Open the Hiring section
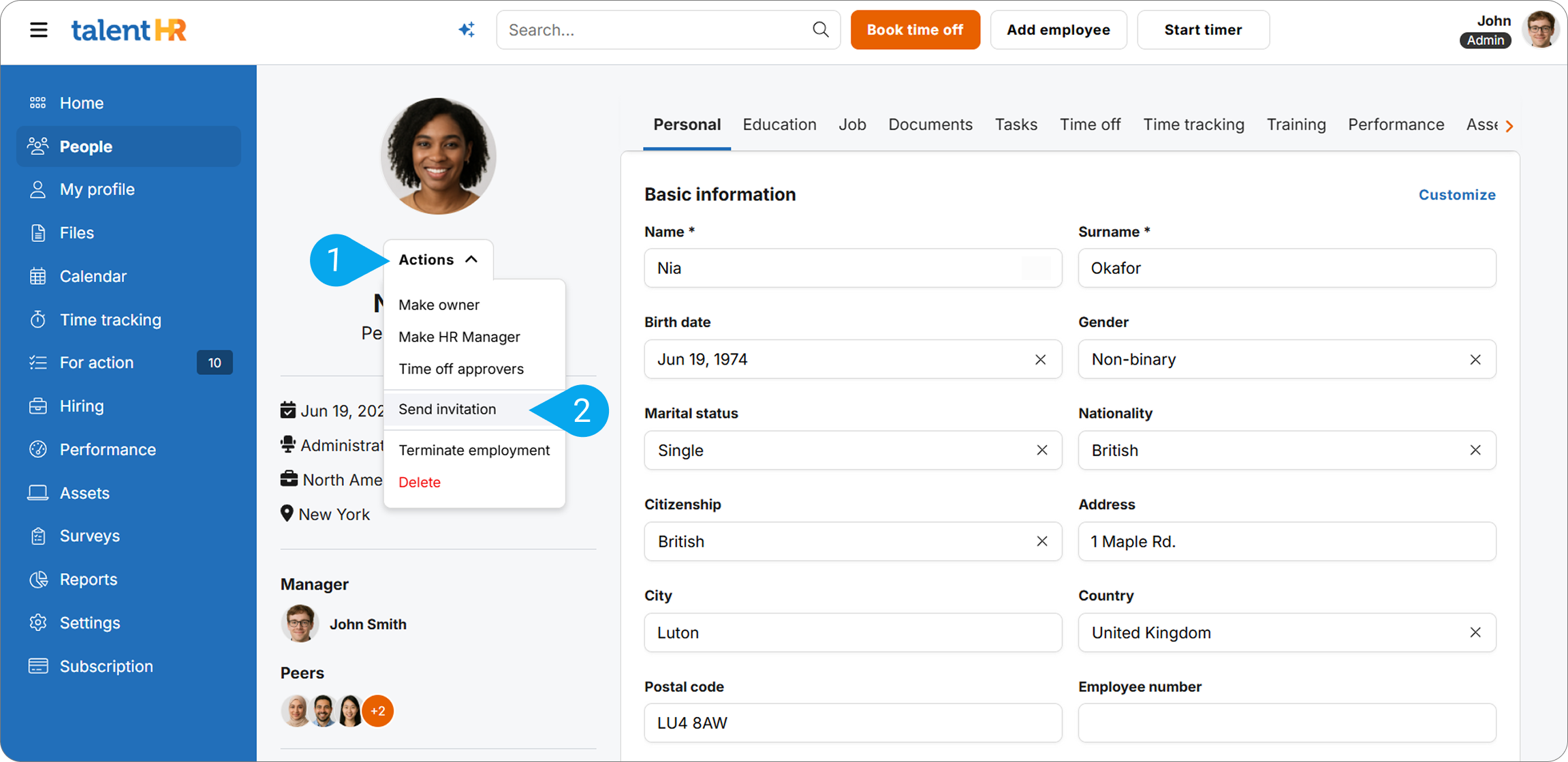The image size is (1568, 762). [82, 406]
